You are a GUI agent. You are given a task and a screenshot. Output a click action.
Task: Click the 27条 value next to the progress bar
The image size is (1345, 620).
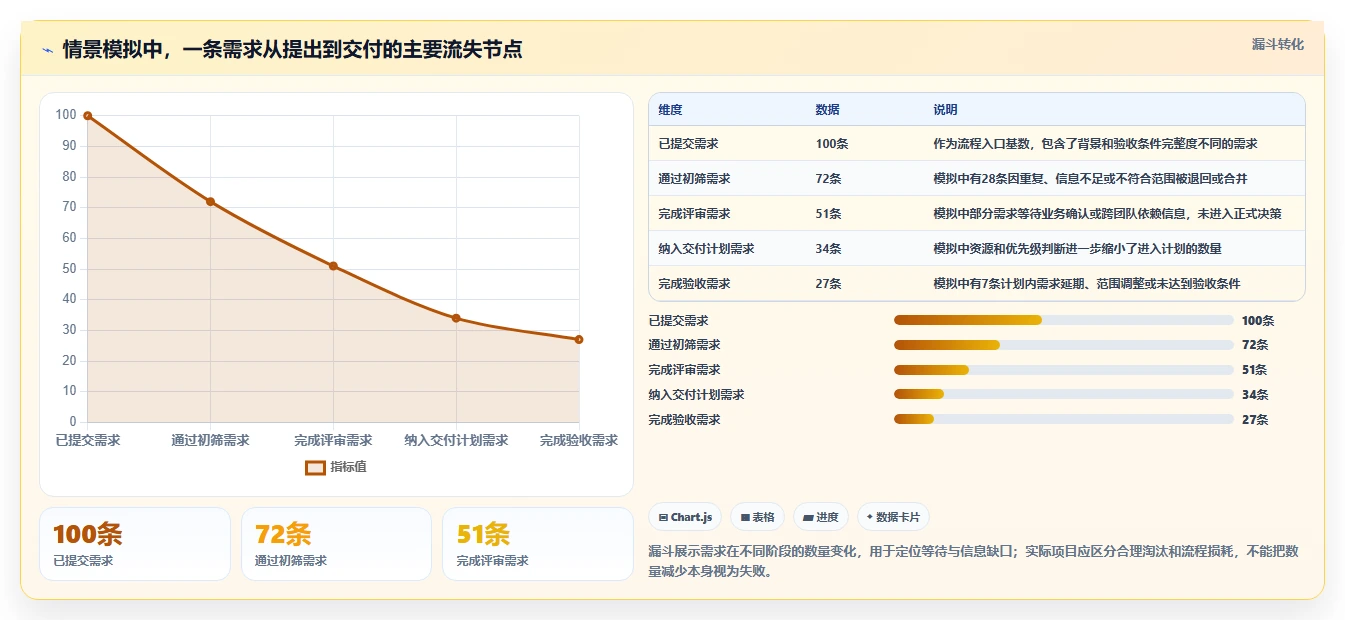(1255, 420)
